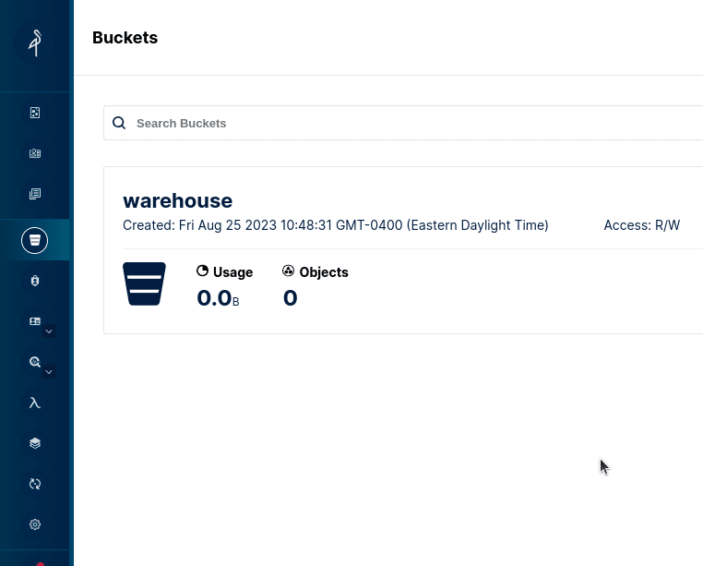This screenshot has height=566, width=703.
Task: Click the Usage value 0.0 B
Action: 217,298
